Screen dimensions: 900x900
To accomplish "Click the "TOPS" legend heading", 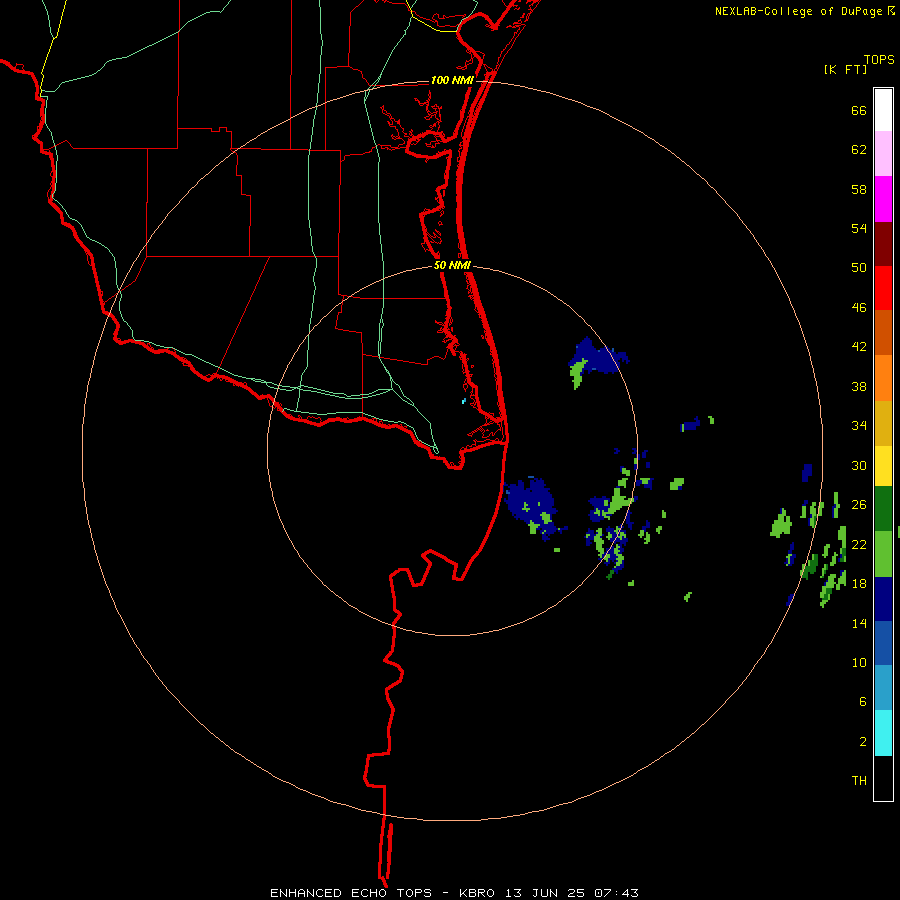I will (879, 59).
